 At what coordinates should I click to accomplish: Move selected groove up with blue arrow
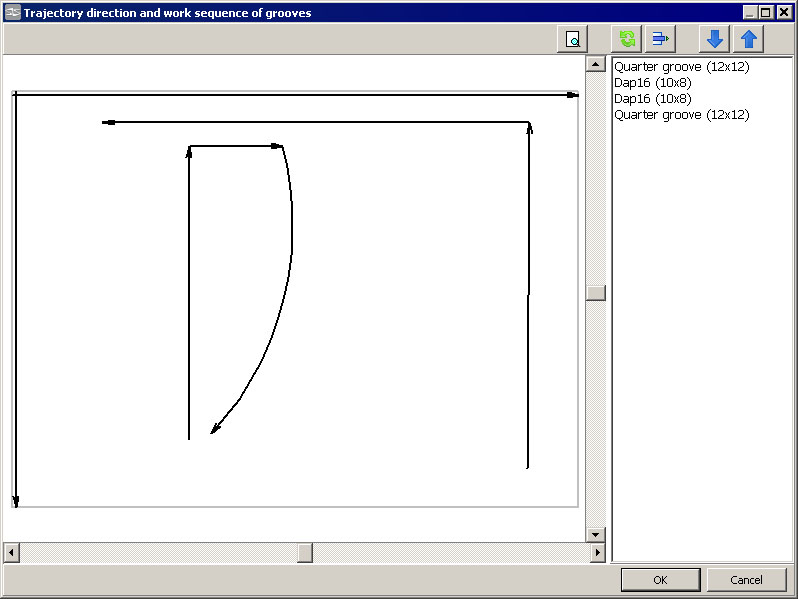click(x=748, y=39)
